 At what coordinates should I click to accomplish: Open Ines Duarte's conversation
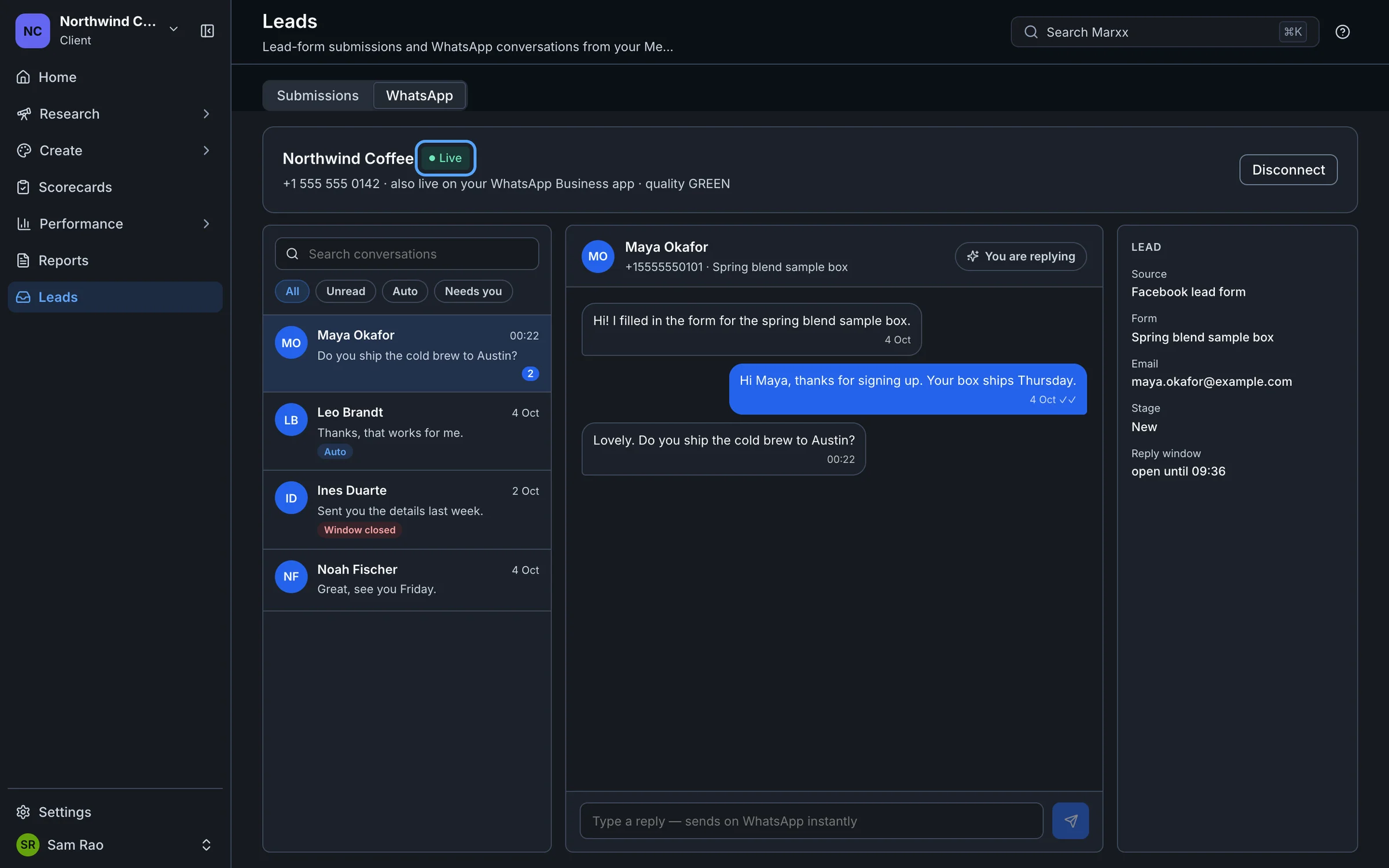click(407, 510)
